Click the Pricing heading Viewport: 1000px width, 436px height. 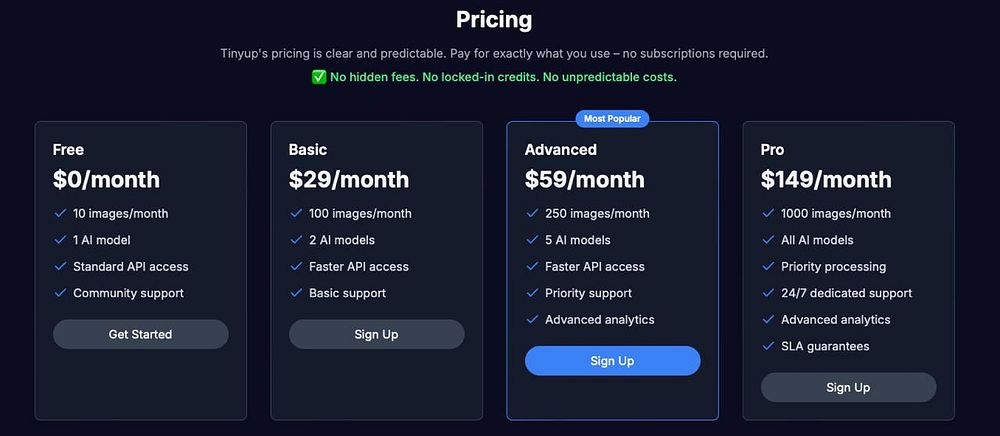tap(494, 20)
